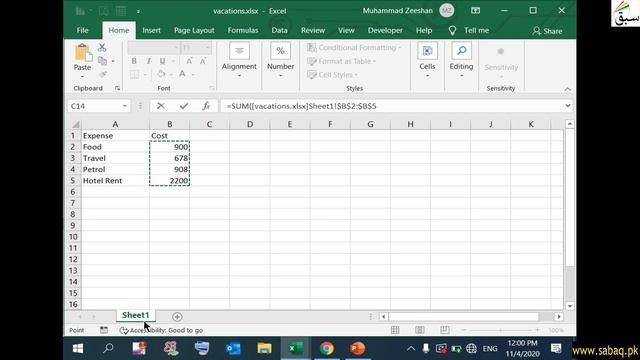Open the Alignment group dropdown
640x360 pixels.
coord(239,60)
